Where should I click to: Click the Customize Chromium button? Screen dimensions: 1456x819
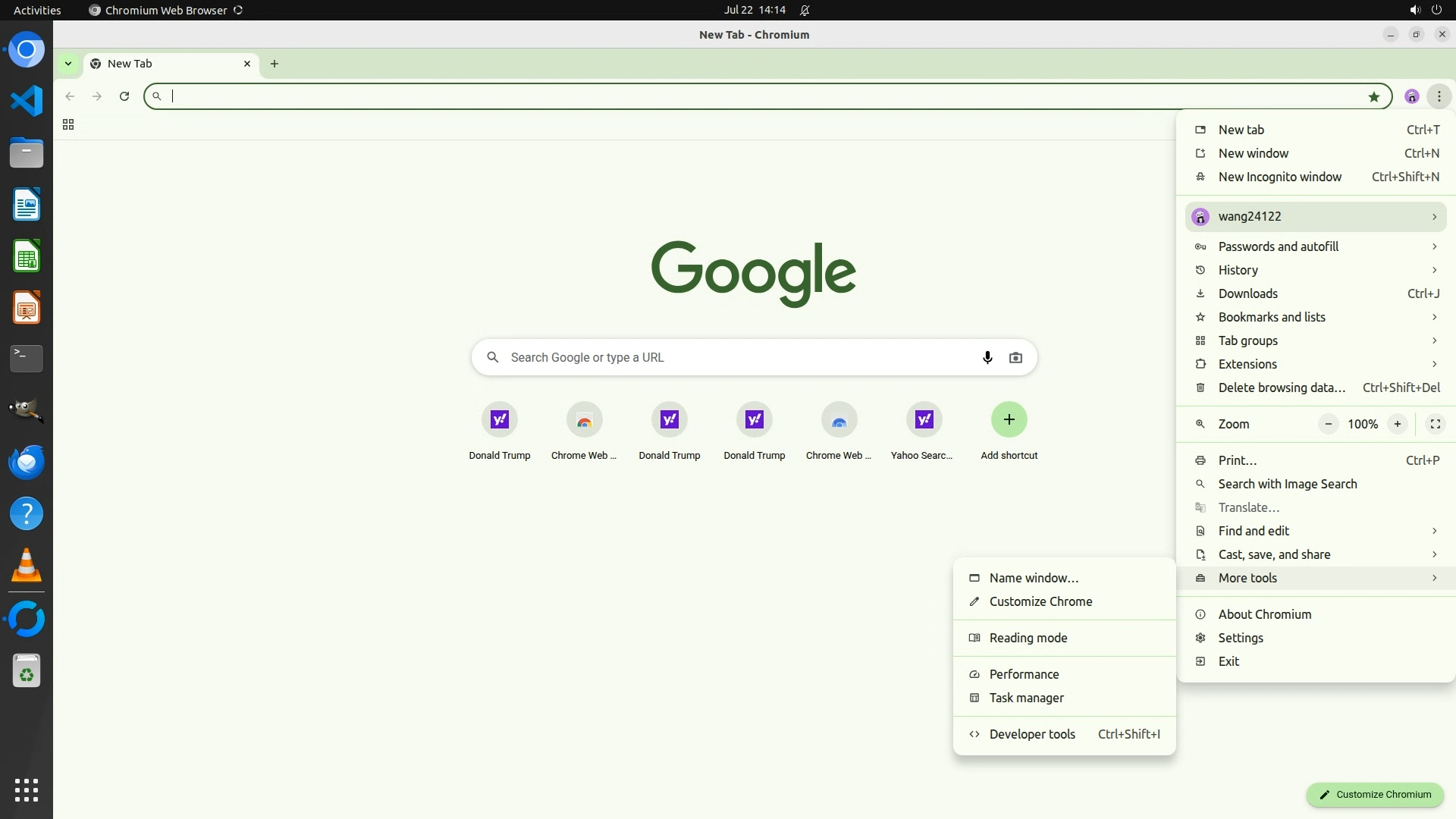pyautogui.click(x=1374, y=794)
